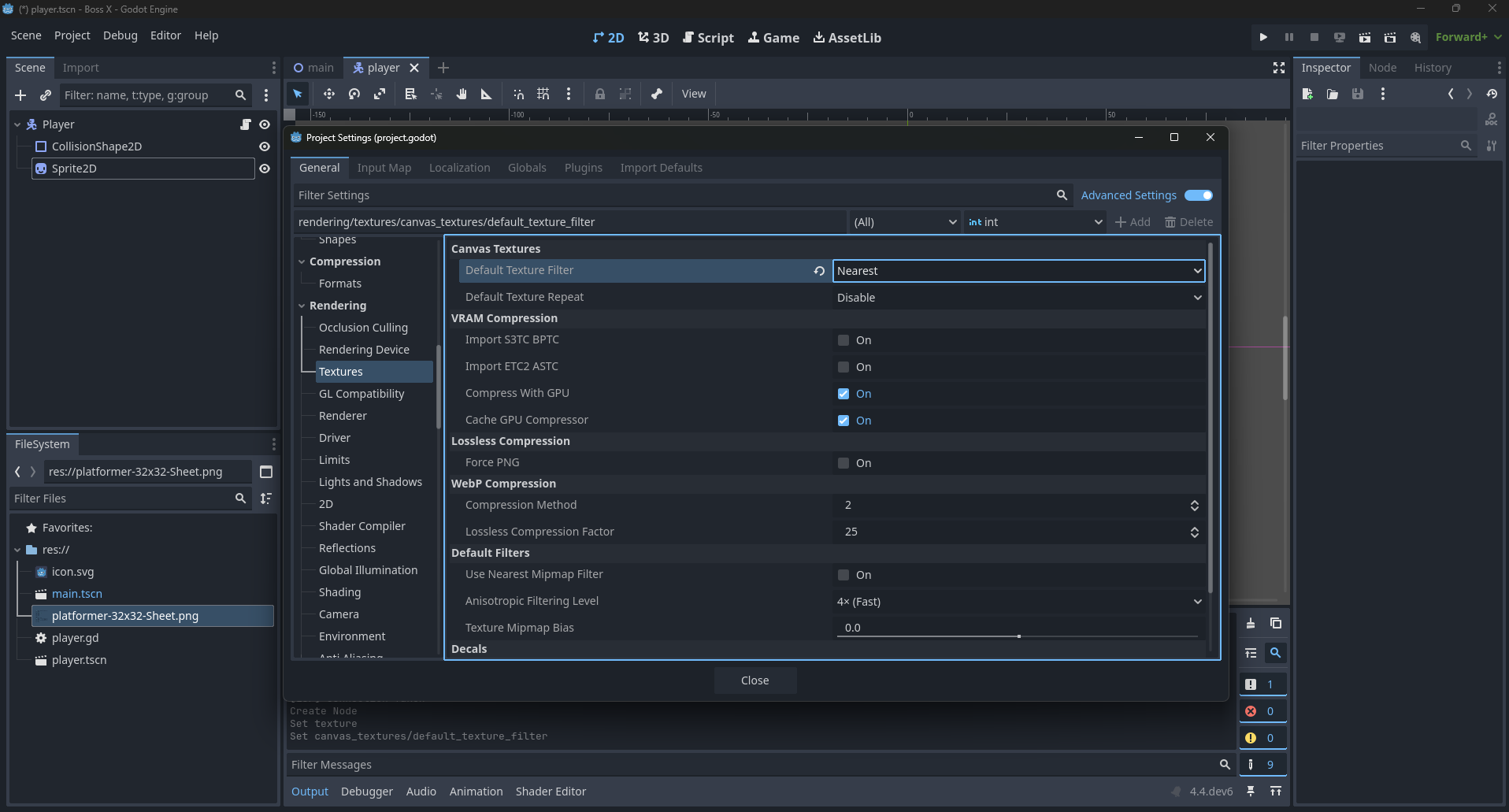Collapse the res:// folder
1509x812 pixels.
(17, 550)
